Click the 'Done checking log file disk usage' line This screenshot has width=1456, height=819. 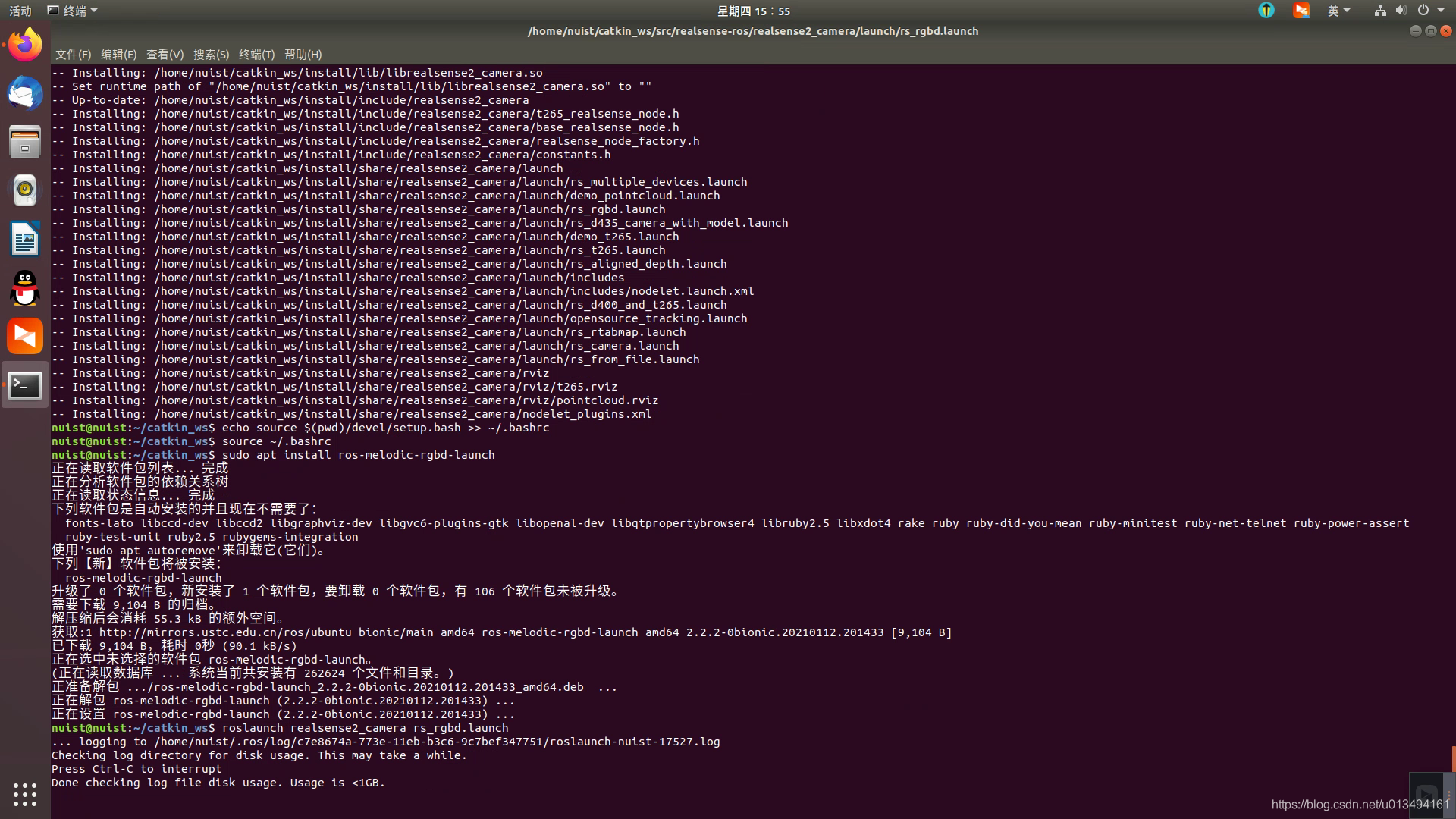click(x=218, y=783)
